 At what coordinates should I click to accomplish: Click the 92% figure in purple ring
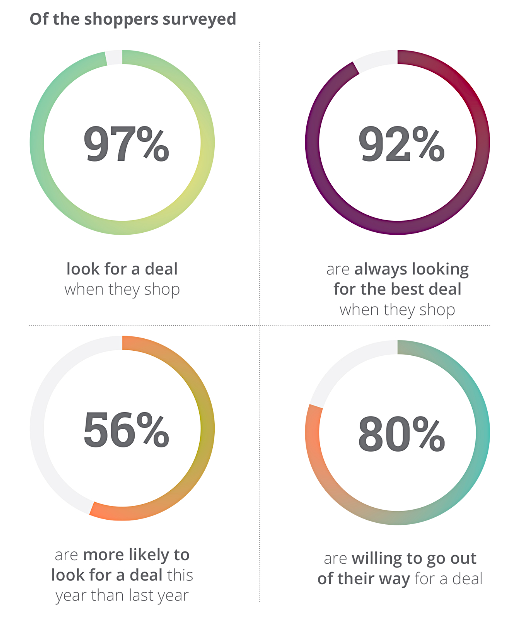point(401,144)
